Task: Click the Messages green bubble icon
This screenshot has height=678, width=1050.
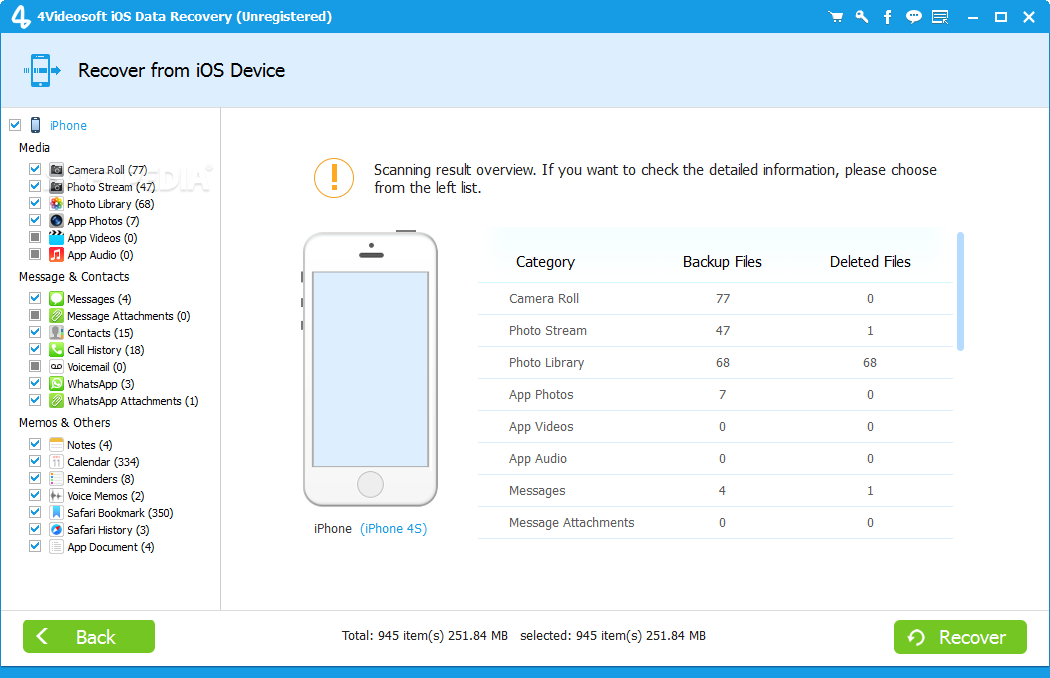Action: pos(56,298)
